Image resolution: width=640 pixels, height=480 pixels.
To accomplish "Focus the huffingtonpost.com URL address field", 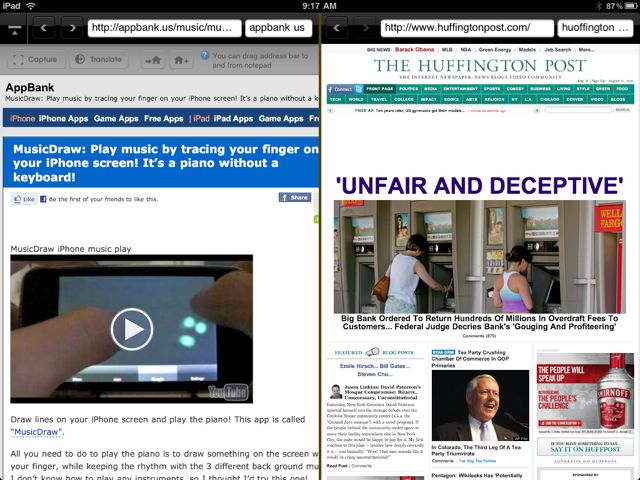I will 467,28.
